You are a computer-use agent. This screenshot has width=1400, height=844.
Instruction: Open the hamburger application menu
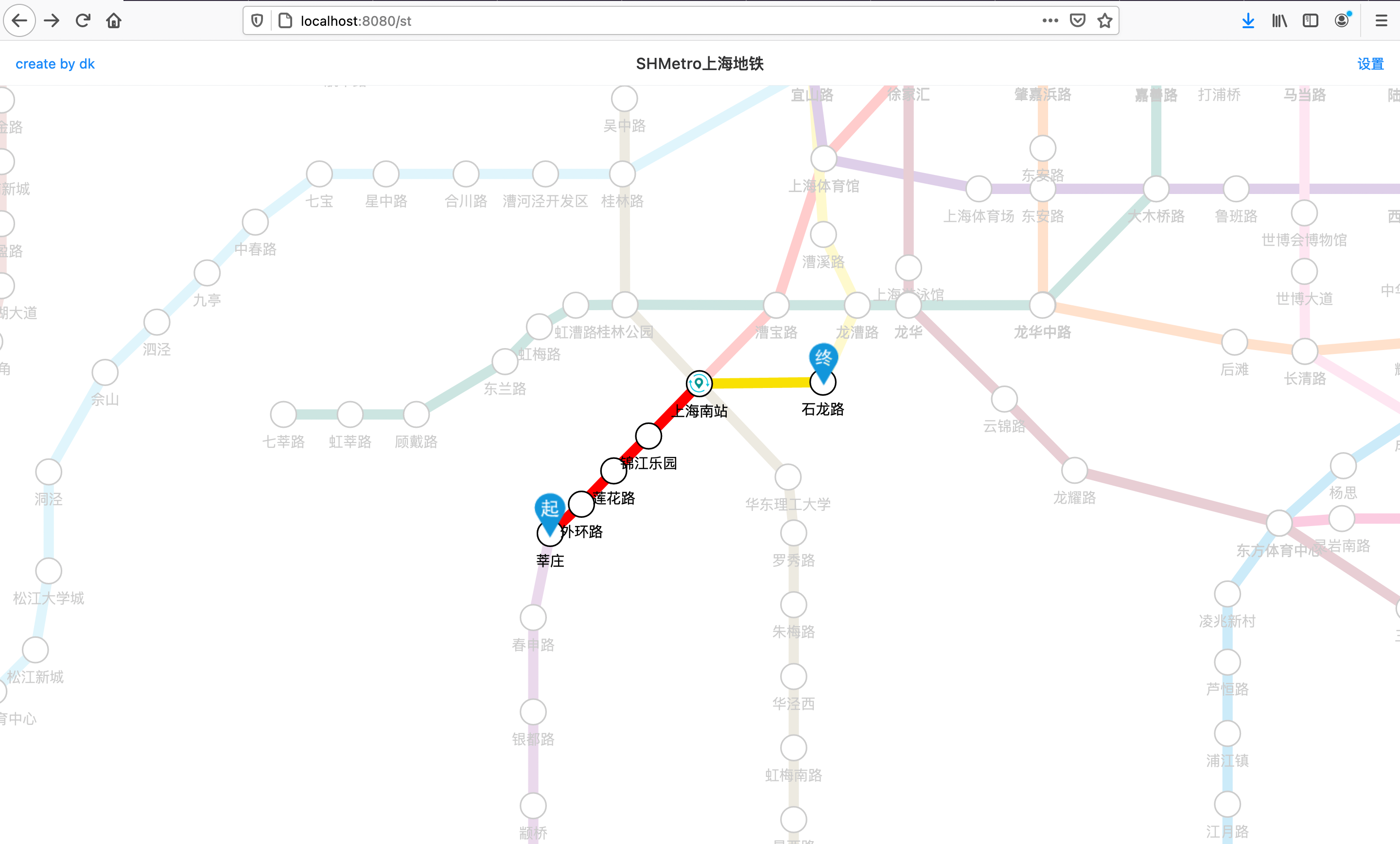pyautogui.click(x=1381, y=21)
